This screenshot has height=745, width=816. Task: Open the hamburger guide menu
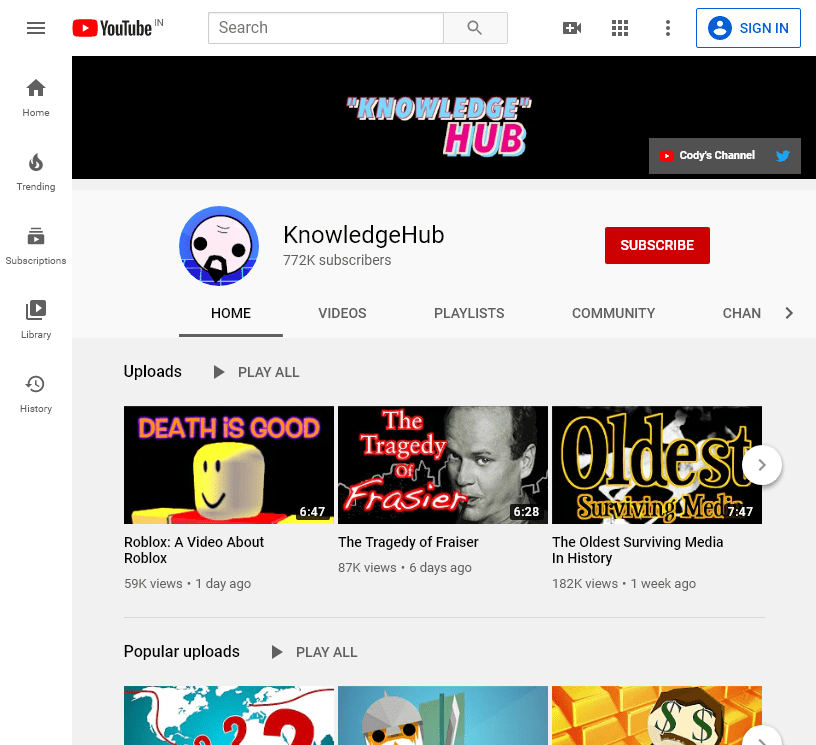(x=36, y=28)
